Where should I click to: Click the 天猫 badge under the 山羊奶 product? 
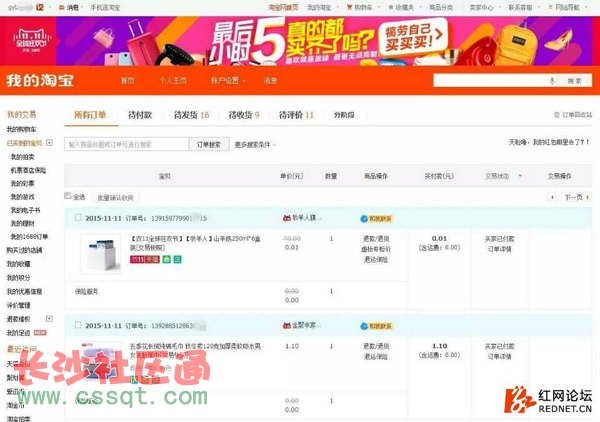152,259
